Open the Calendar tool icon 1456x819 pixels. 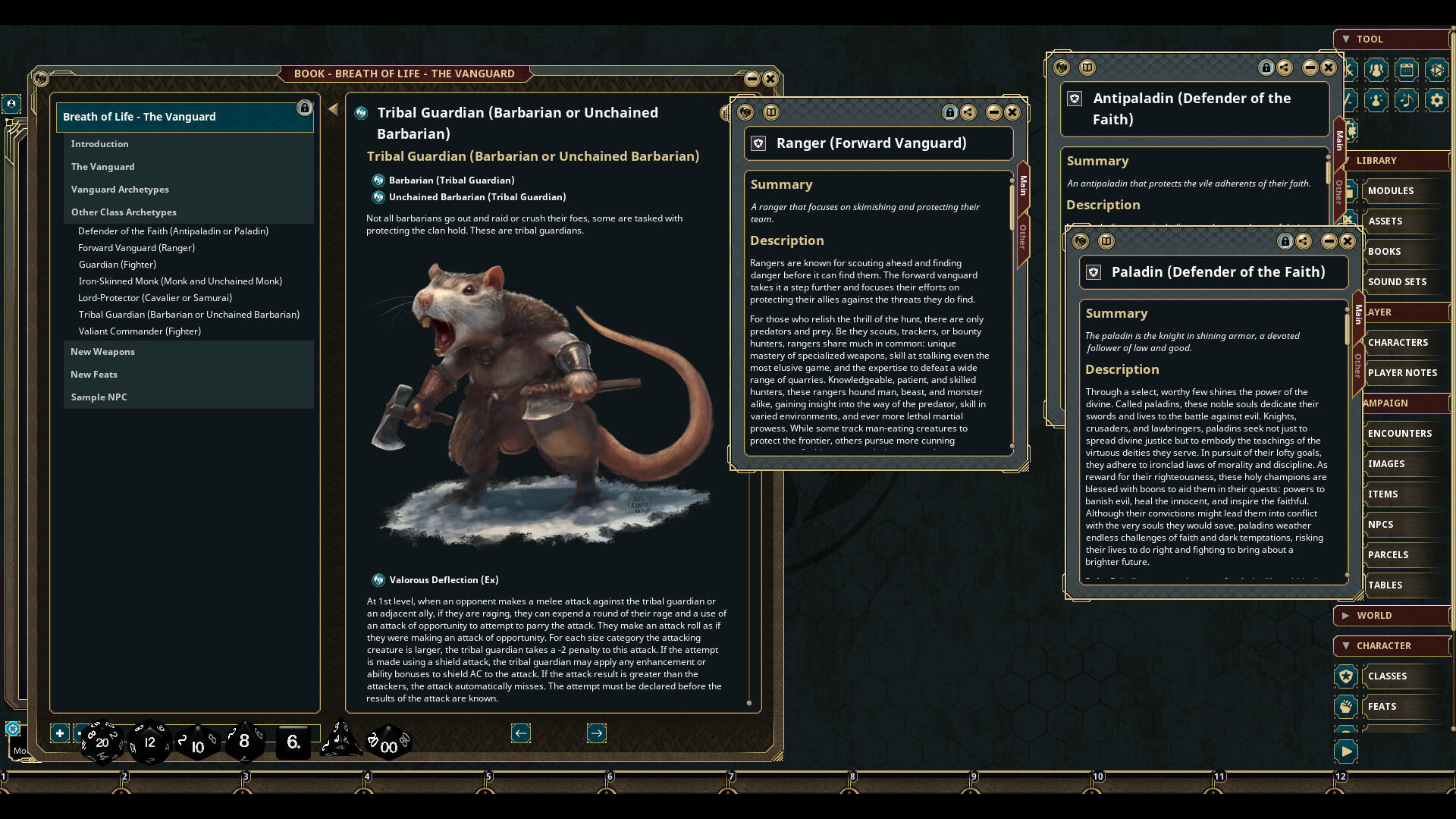(1406, 71)
